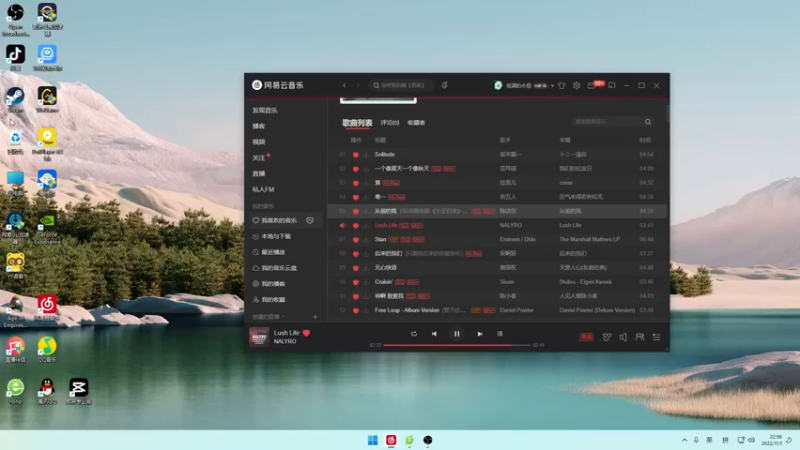Open the messages mailbox with 99+ badge
Image resolution: width=800 pixels, height=450 pixels.
tap(592, 85)
